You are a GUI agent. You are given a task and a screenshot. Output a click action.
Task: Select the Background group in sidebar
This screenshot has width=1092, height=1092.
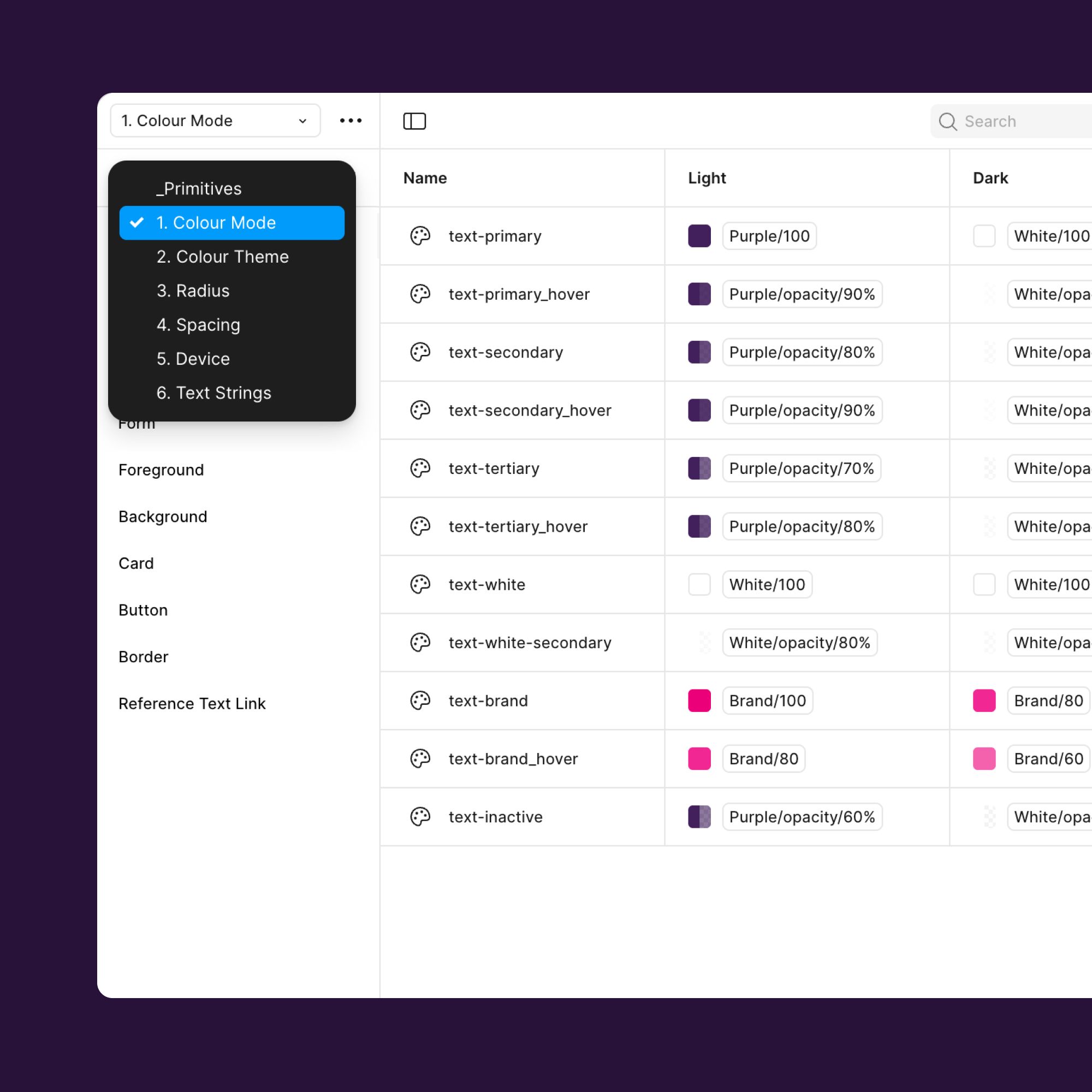click(163, 517)
